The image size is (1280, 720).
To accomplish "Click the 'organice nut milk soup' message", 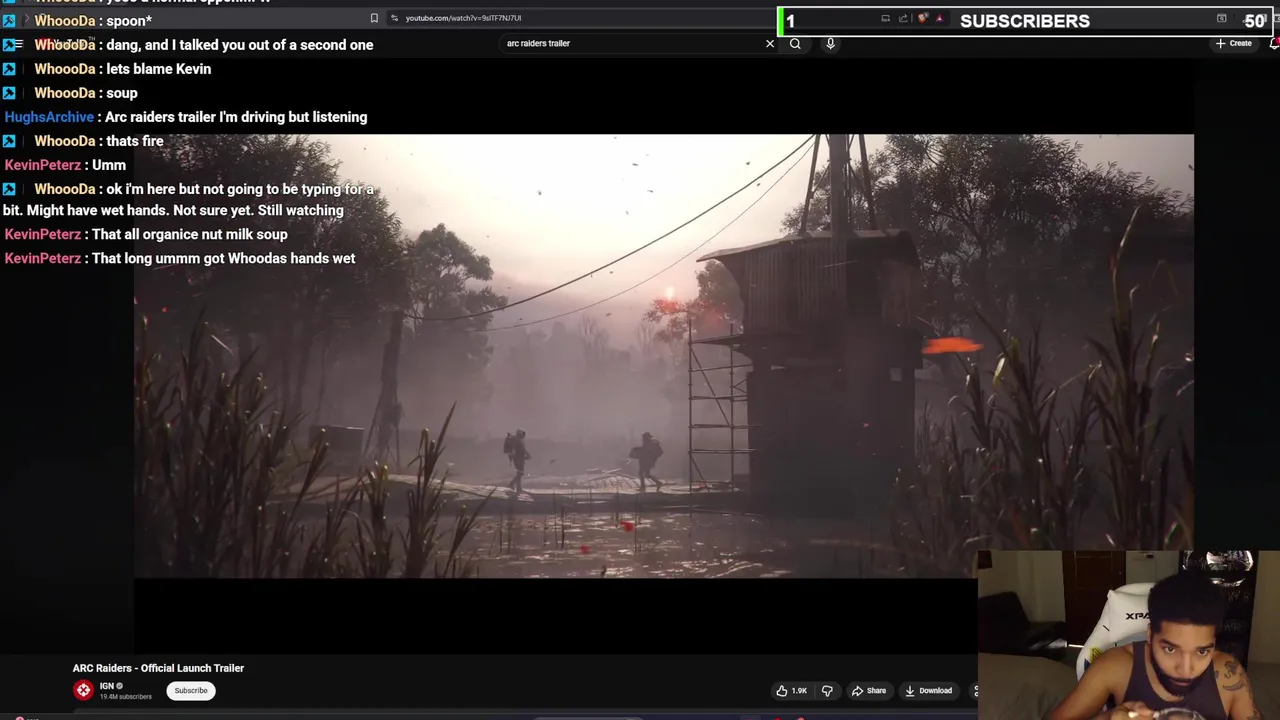I will (146, 234).
